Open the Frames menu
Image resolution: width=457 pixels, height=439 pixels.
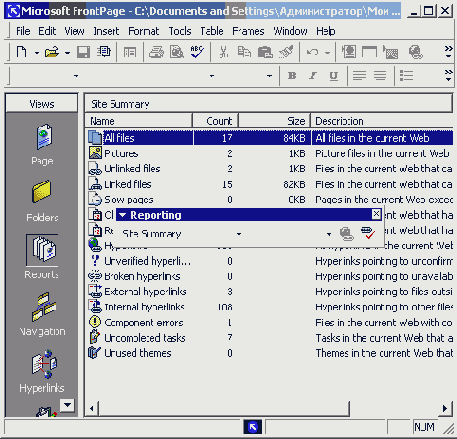pyautogui.click(x=248, y=31)
